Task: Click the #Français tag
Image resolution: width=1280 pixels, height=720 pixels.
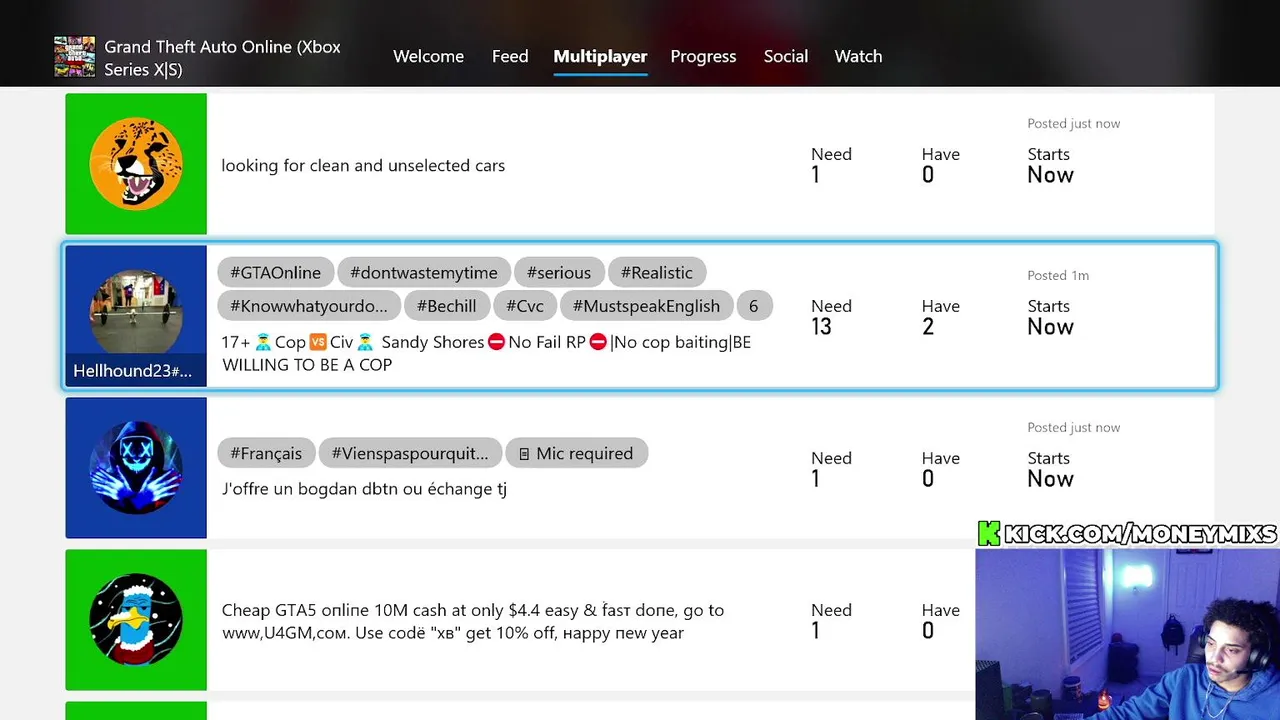Action: coord(266,453)
